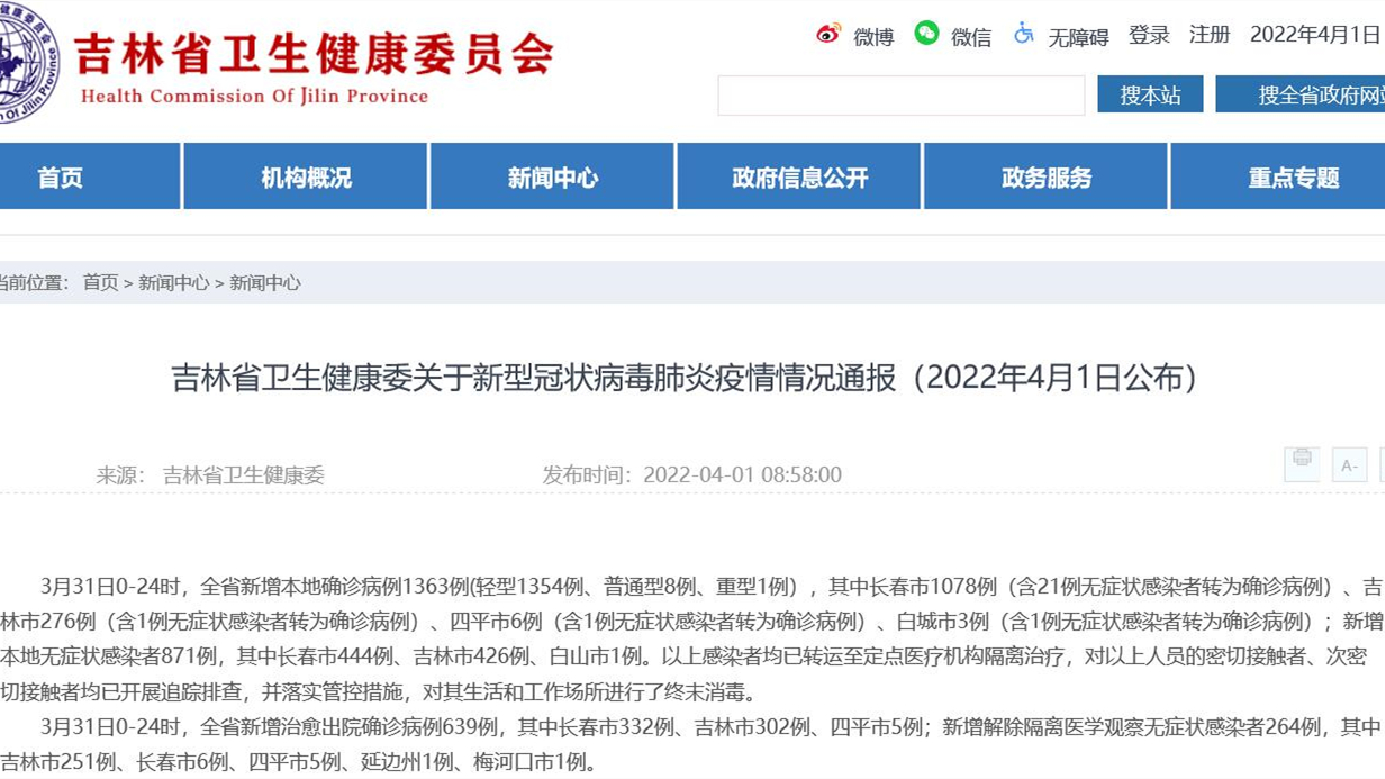The image size is (1385, 779).
Task: Decrease text size with the A- icon
Action: pyautogui.click(x=1349, y=464)
